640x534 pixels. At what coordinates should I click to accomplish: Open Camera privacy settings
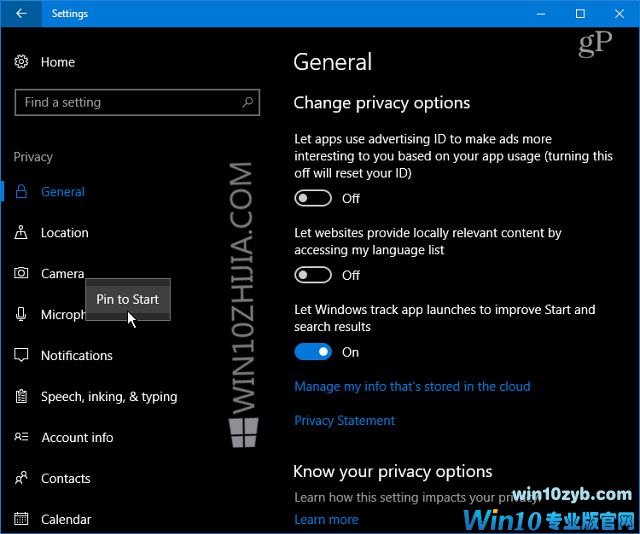(x=62, y=274)
